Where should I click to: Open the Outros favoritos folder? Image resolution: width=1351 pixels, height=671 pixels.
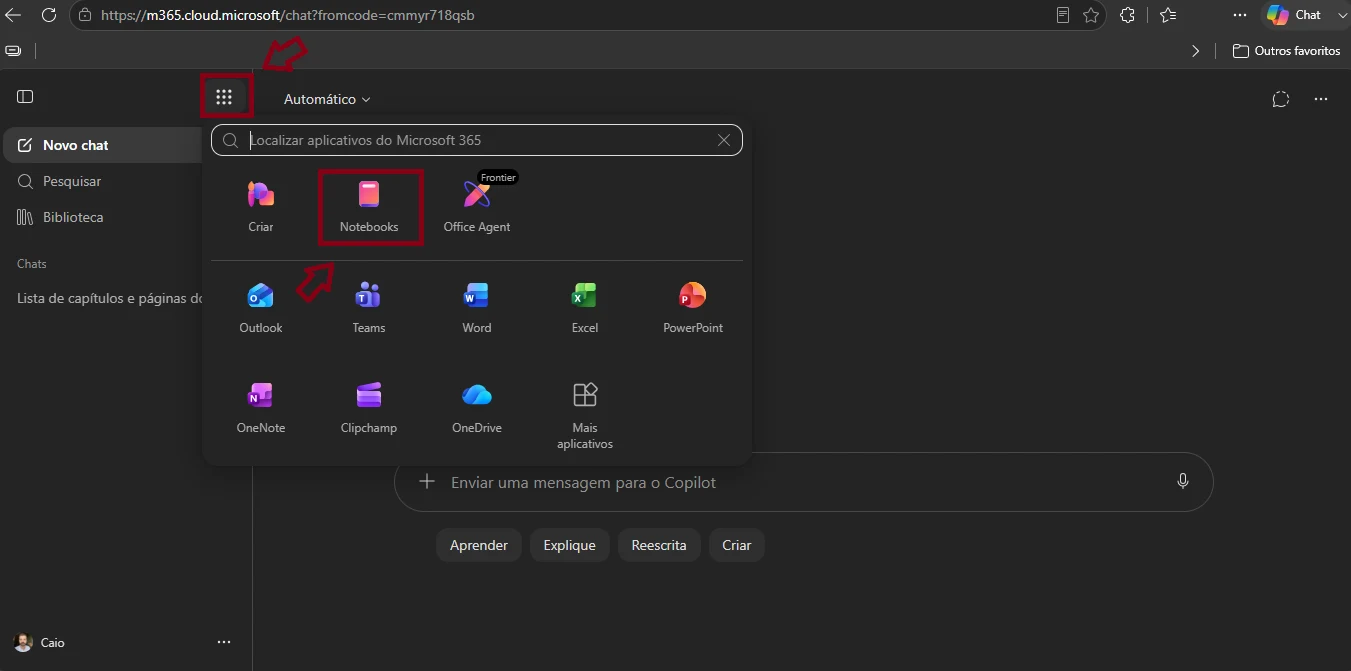point(1286,51)
